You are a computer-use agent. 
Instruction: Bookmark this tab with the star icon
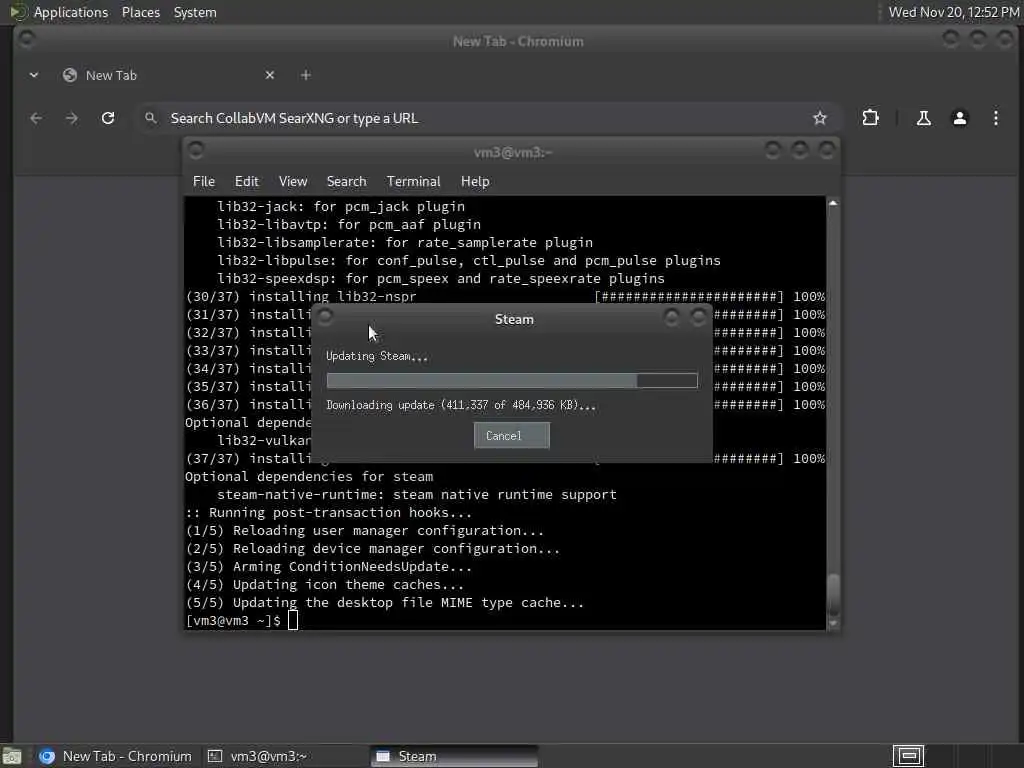(x=820, y=118)
